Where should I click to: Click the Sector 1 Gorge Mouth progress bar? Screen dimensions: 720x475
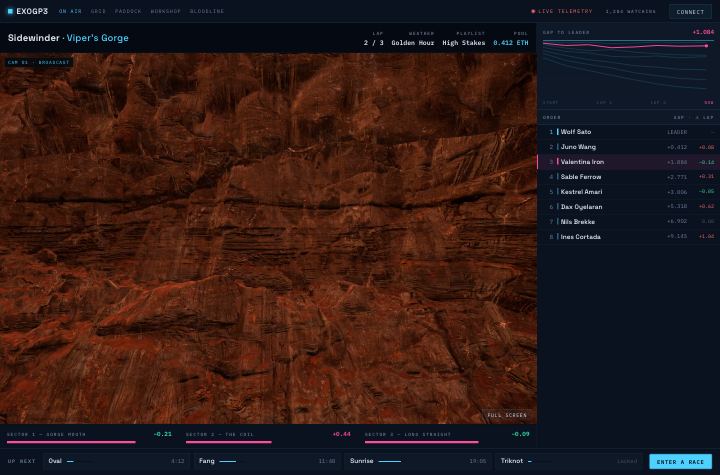pos(71,442)
